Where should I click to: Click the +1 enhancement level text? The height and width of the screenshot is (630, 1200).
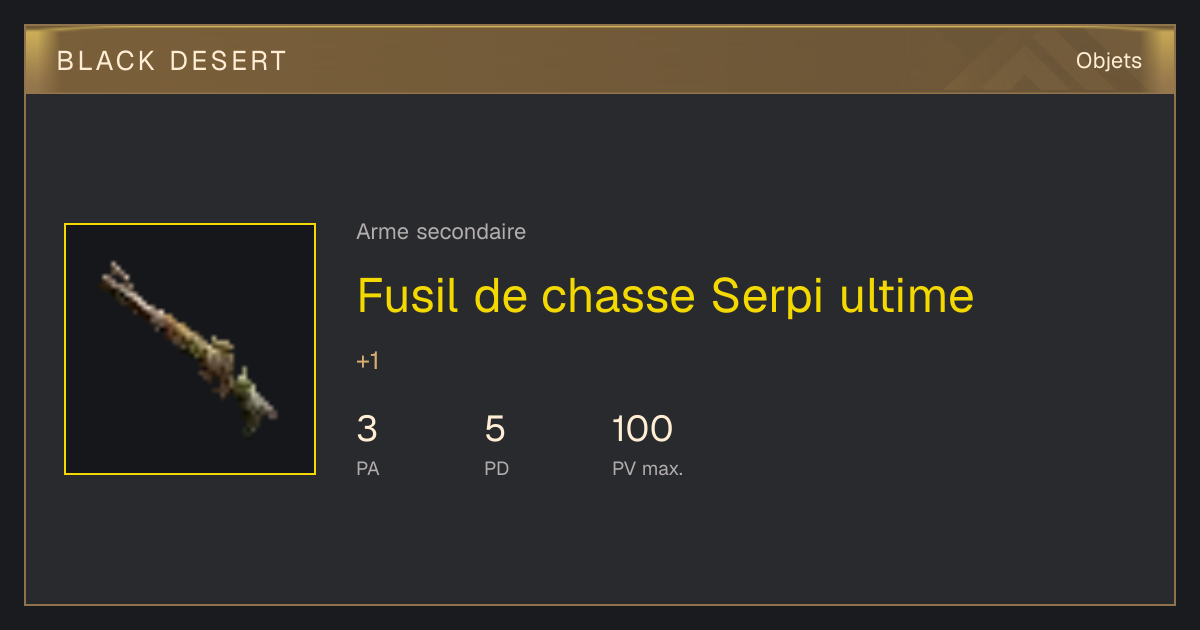pos(367,362)
